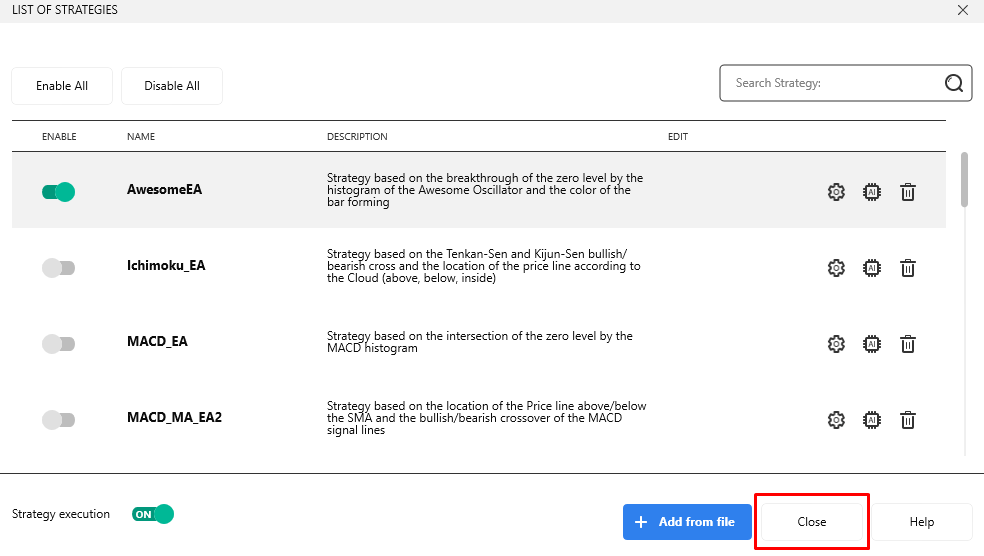
Task: Click AI chip icon for Ichimoku_EA
Action: pyautogui.click(x=872, y=268)
